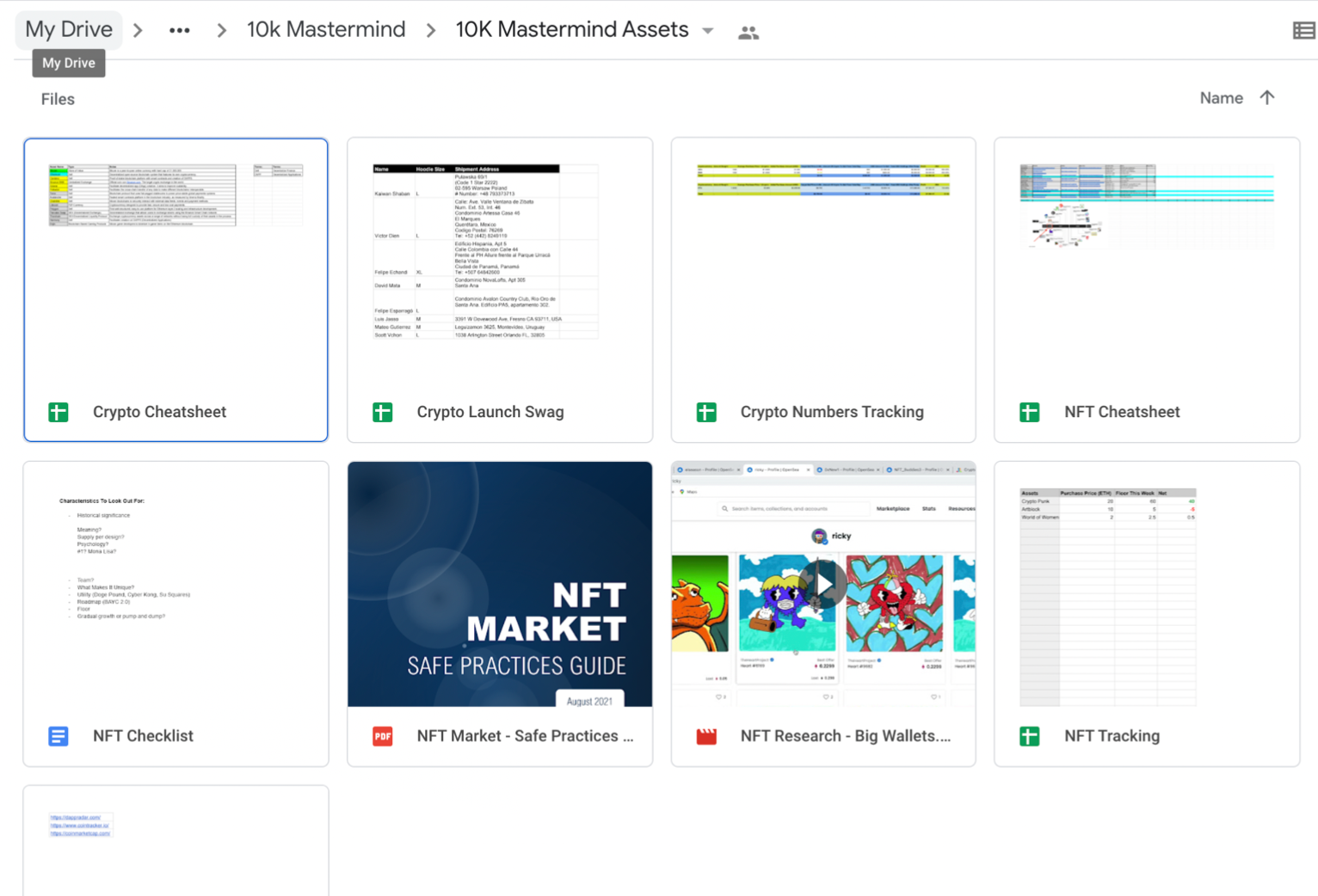Click the NFT Checklist file name
1318x896 pixels.
click(143, 736)
